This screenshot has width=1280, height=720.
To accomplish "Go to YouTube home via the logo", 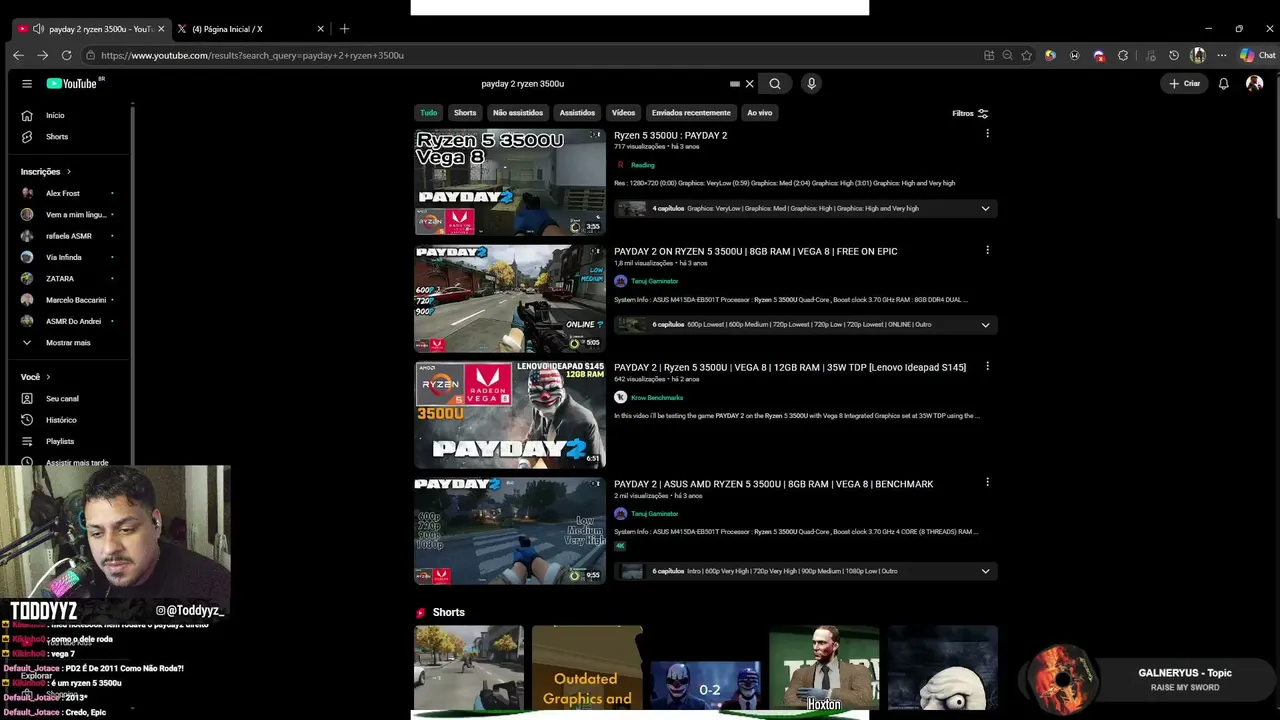I will [72, 84].
